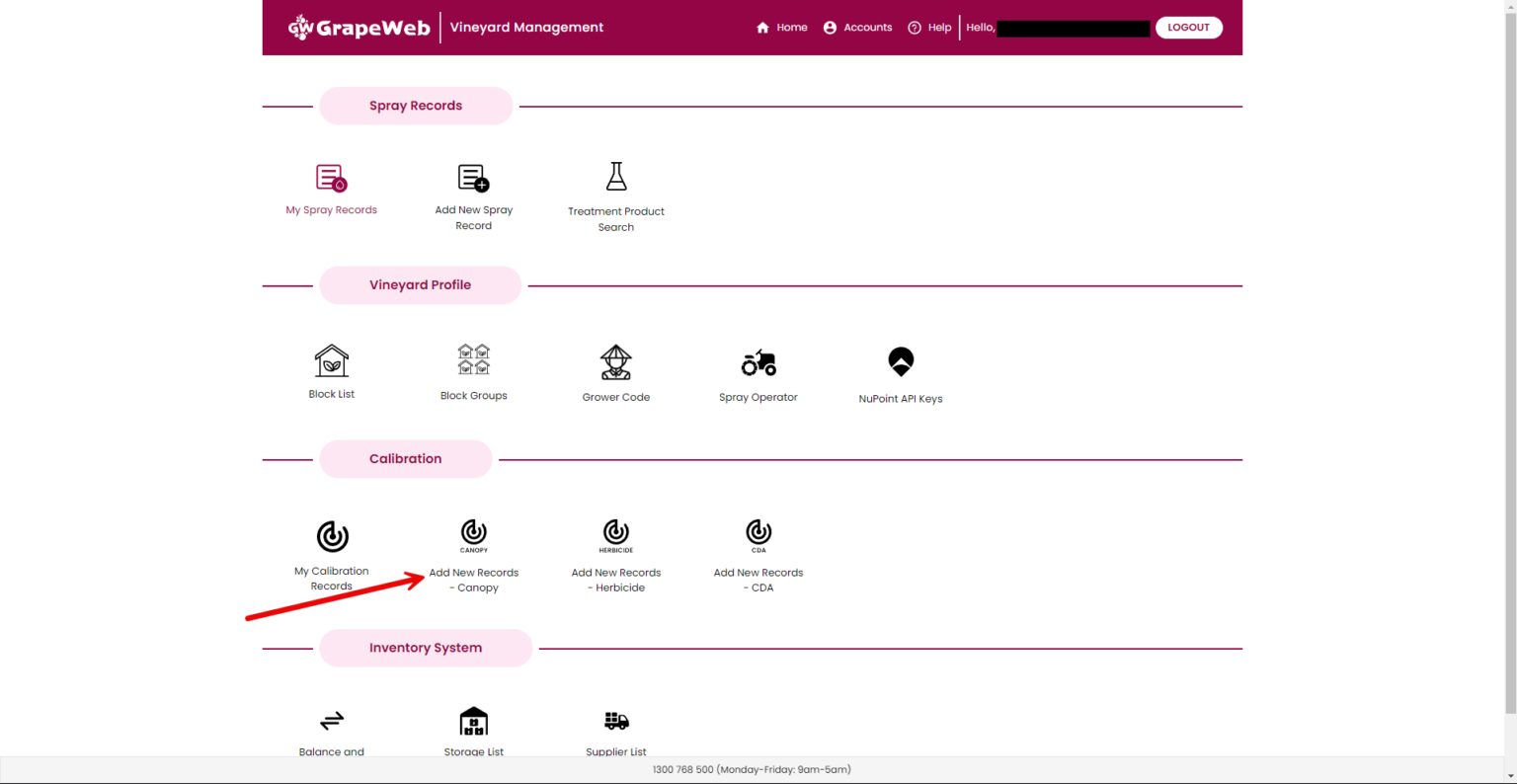Viewport: 1517px width, 784px height.
Task: Click the Vineyard Profile section heading
Action: [x=421, y=285]
